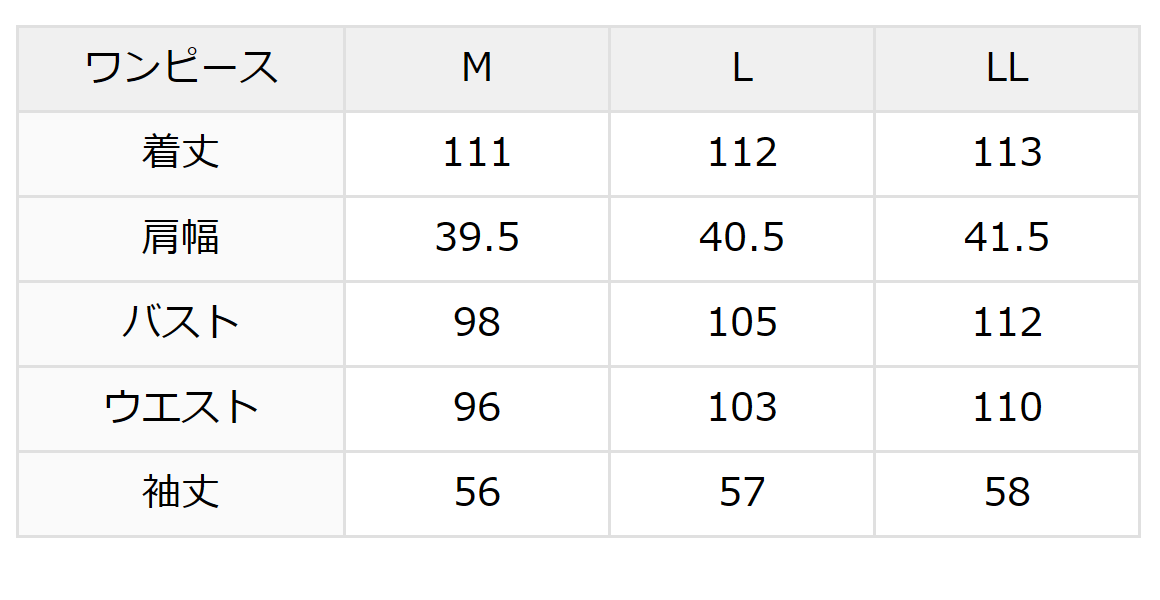Image resolution: width=1160 pixels, height=600 pixels.
Task: Click the 103 waist value cell
Action: click(x=742, y=408)
